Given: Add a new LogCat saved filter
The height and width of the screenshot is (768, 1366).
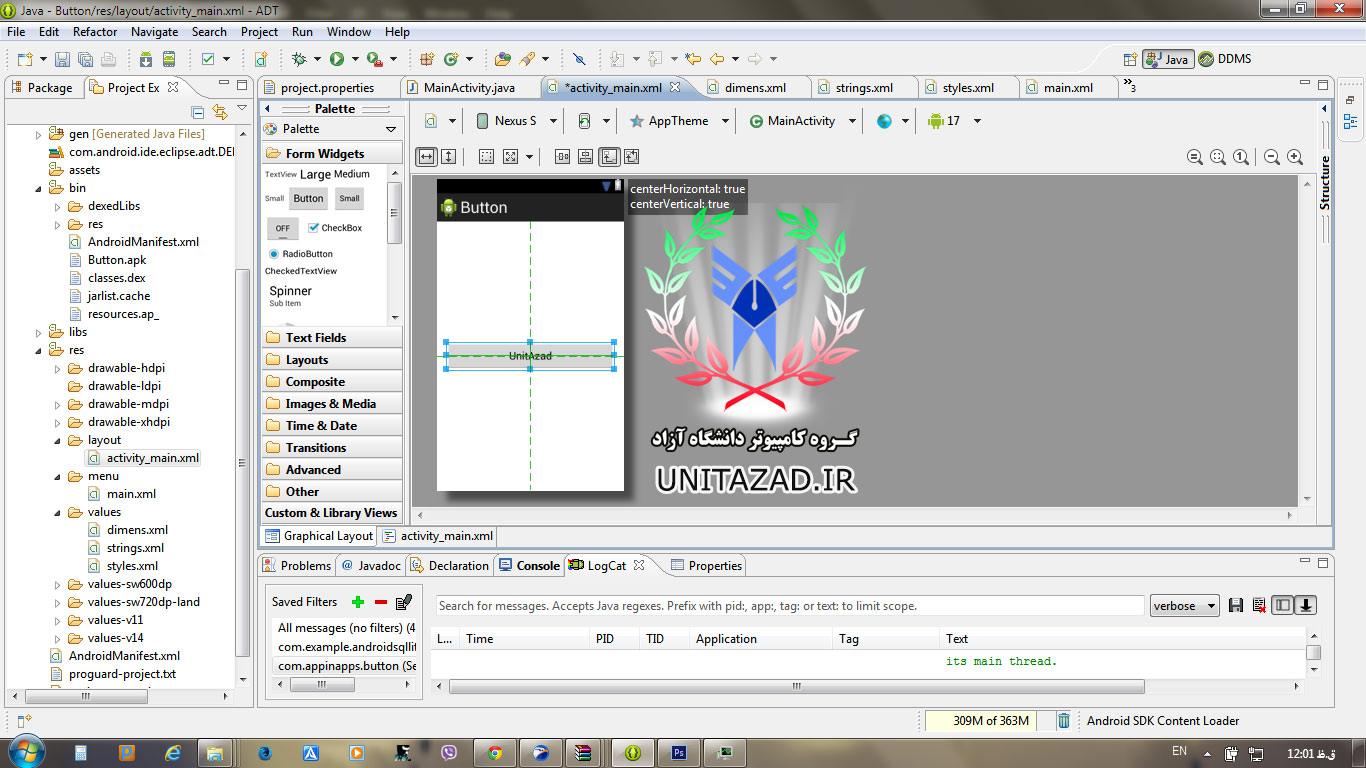Looking at the screenshot, I should click(x=358, y=602).
